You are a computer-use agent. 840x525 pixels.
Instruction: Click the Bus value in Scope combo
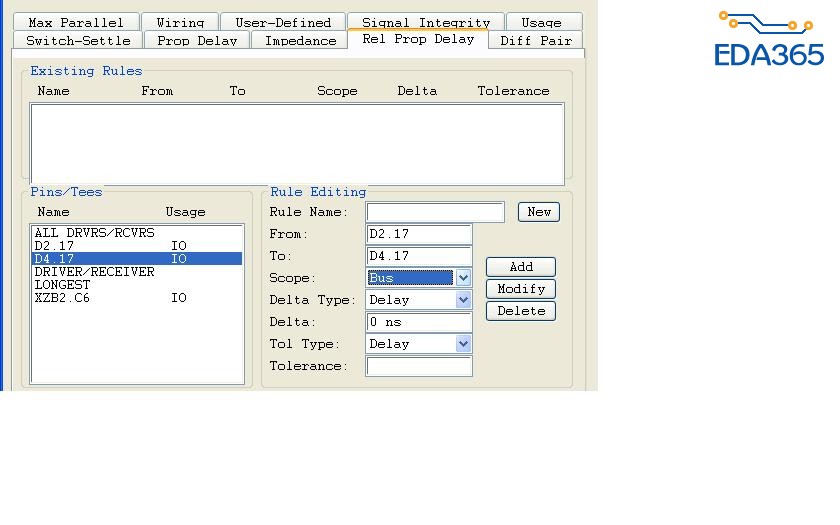(x=410, y=278)
